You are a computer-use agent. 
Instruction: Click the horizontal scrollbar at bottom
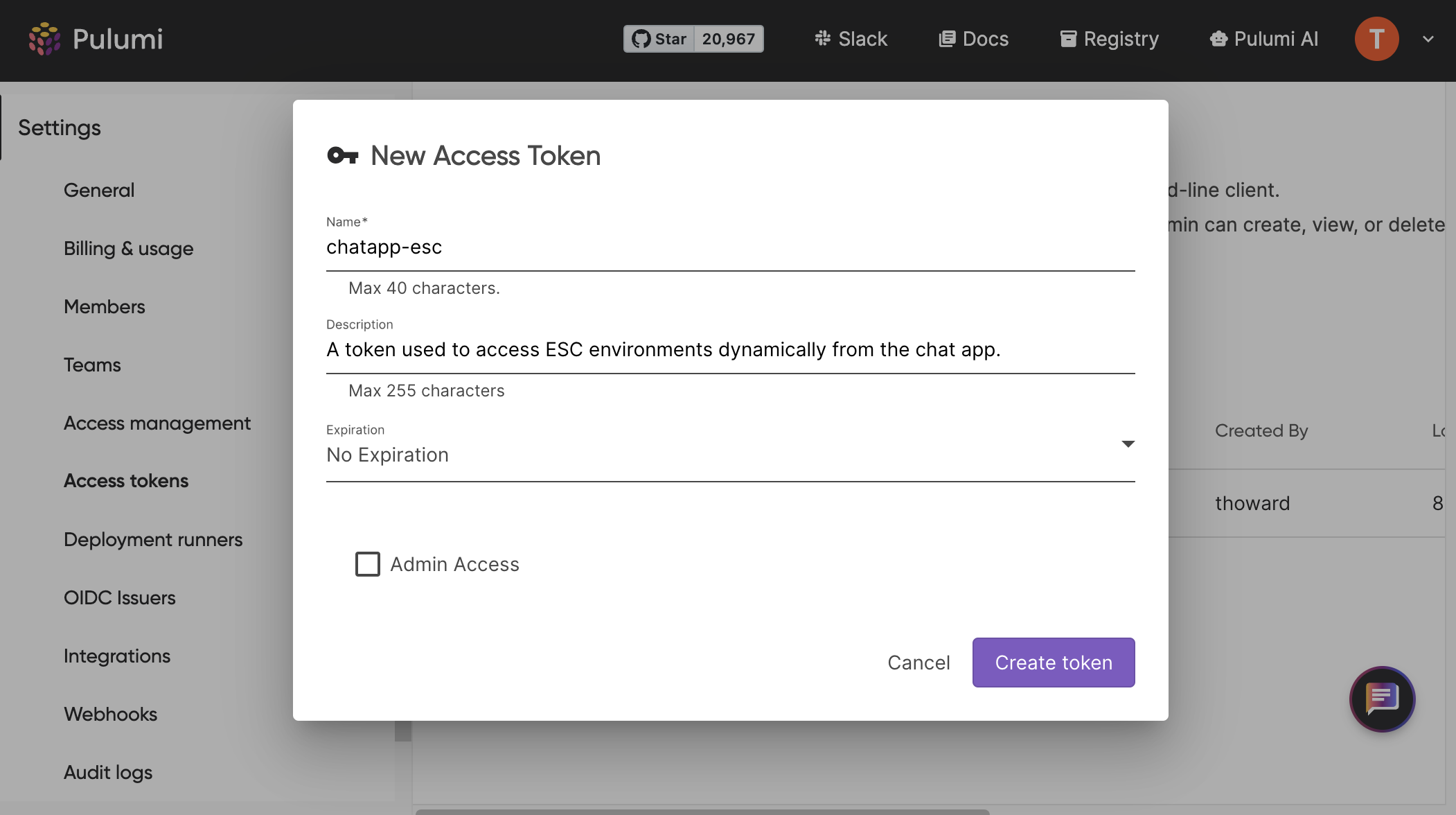pos(702,811)
